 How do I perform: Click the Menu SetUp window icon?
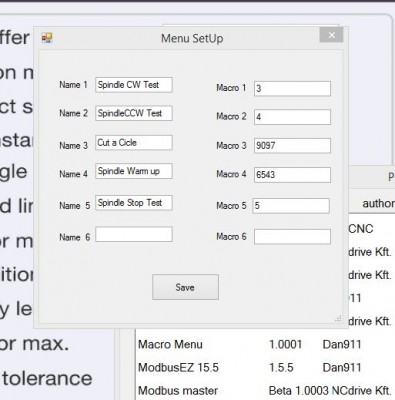(47, 38)
